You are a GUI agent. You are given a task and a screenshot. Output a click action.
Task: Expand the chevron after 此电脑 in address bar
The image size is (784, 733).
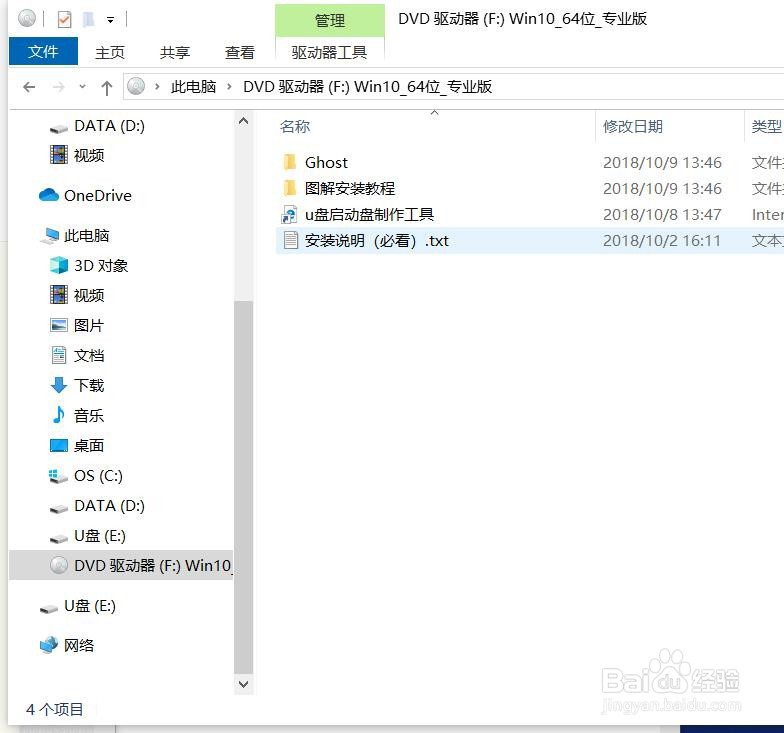click(x=230, y=87)
